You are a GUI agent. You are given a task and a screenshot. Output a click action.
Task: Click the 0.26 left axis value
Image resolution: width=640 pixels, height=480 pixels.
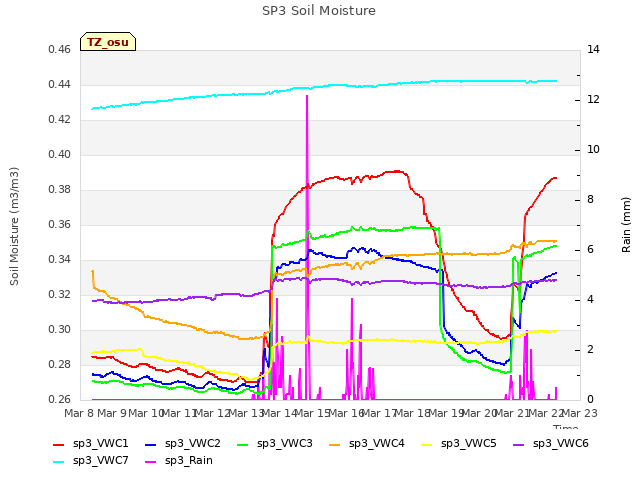pos(60,400)
